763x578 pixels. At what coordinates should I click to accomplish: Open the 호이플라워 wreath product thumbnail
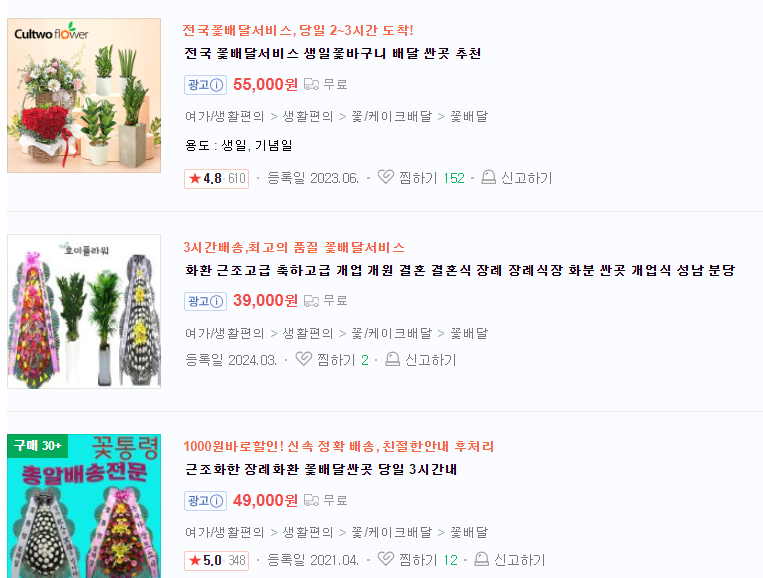coord(84,311)
